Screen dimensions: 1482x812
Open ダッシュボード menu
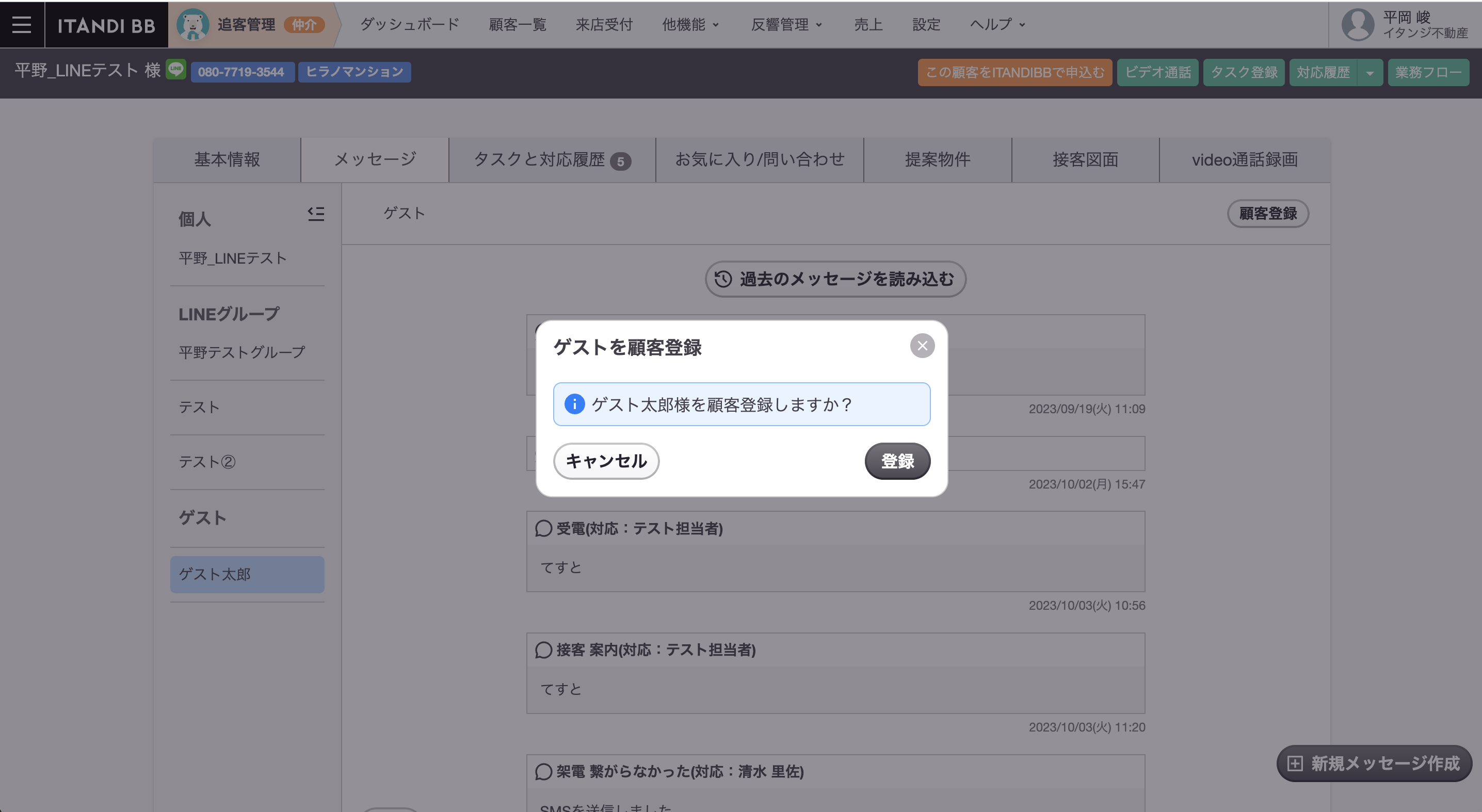pyautogui.click(x=410, y=25)
